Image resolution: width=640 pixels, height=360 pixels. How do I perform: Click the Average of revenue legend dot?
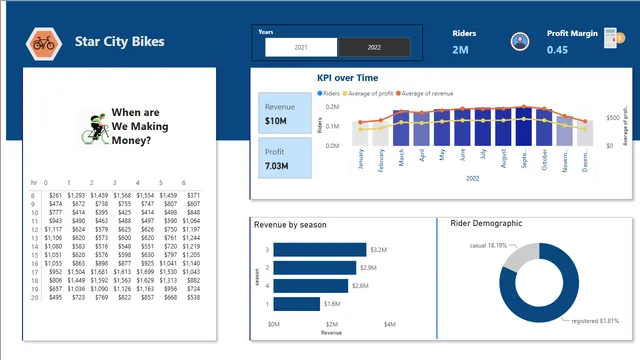tap(398, 93)
